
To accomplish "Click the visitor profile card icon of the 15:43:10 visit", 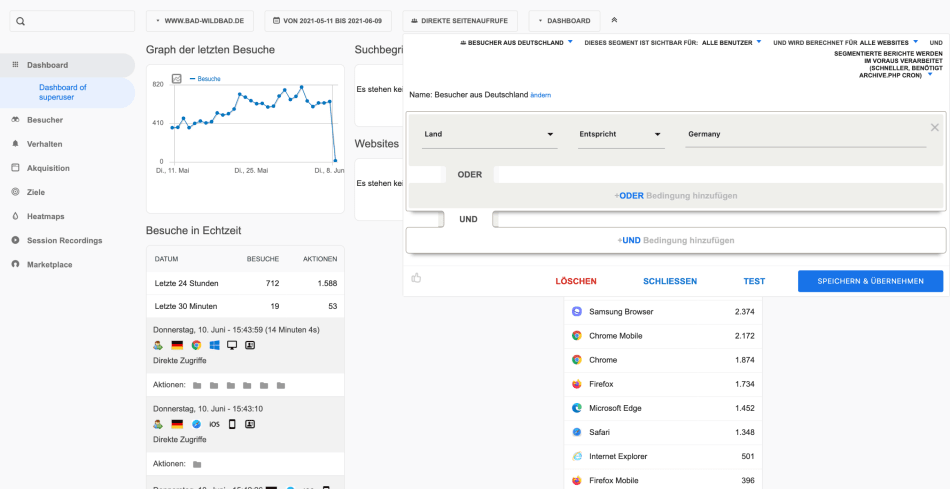I will click(x=250, y=424).
